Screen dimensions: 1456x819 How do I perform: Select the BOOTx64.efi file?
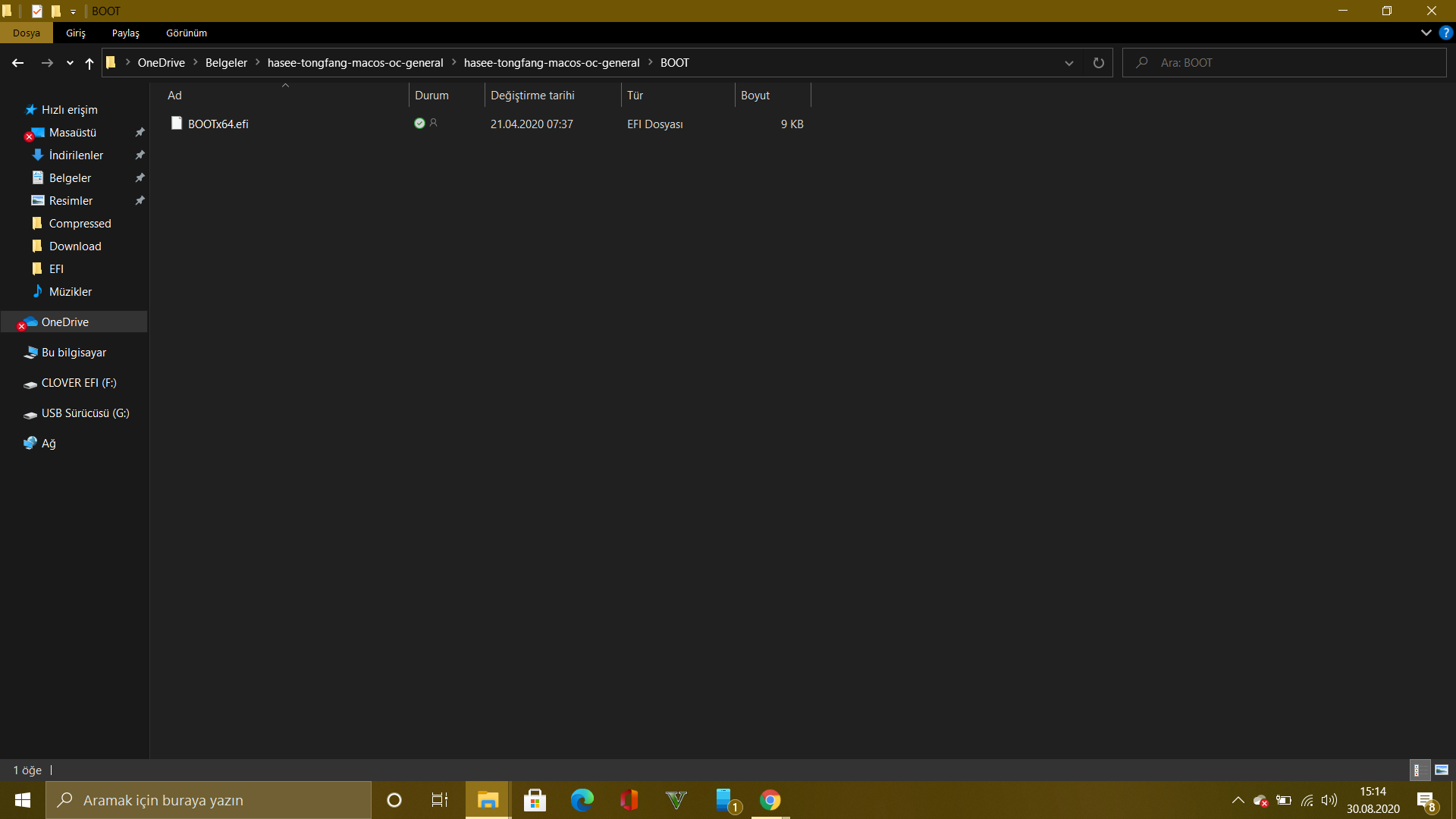click(218, 124)
